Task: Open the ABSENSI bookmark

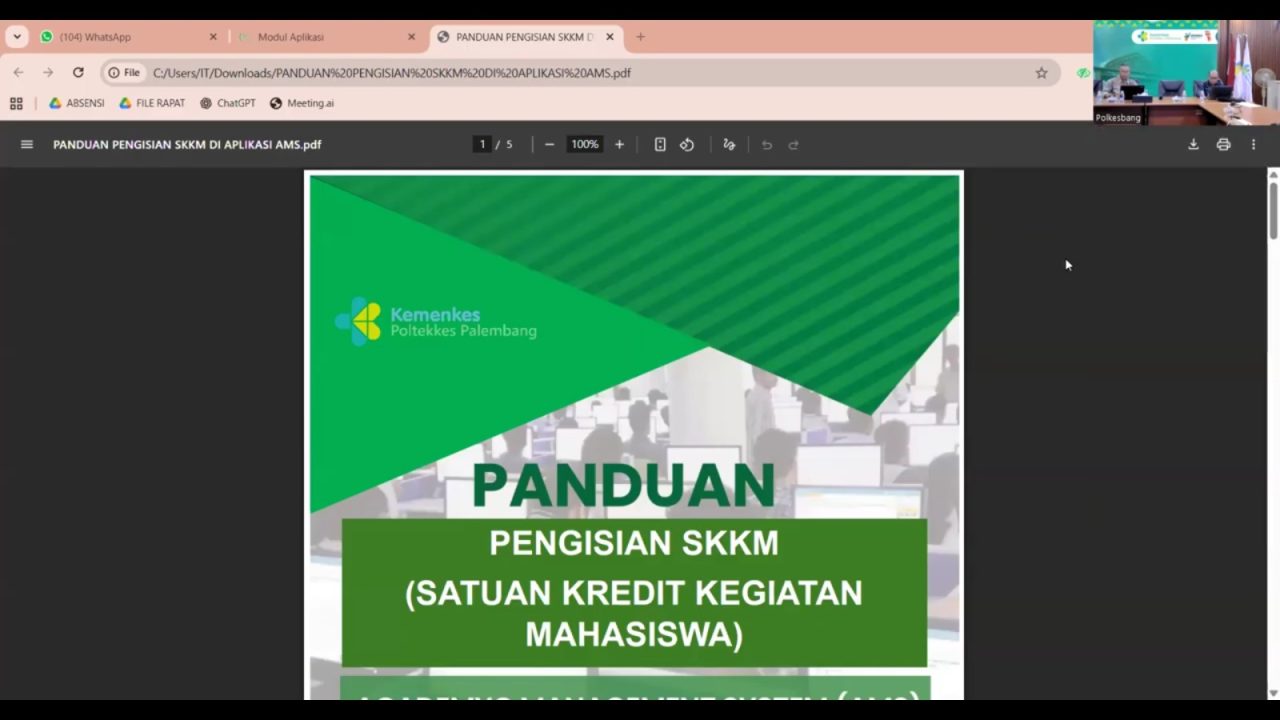Action: click(x=77, y=103)
